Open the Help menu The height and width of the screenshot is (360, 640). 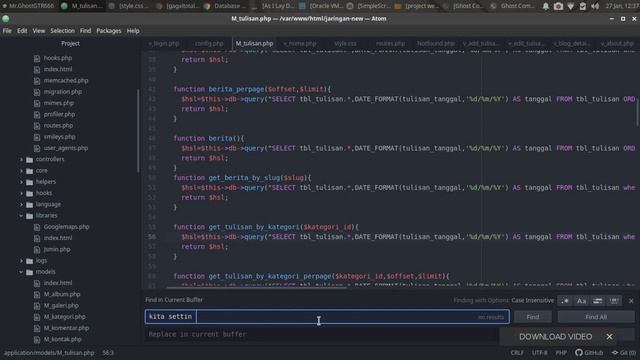[x=133, y=31]
